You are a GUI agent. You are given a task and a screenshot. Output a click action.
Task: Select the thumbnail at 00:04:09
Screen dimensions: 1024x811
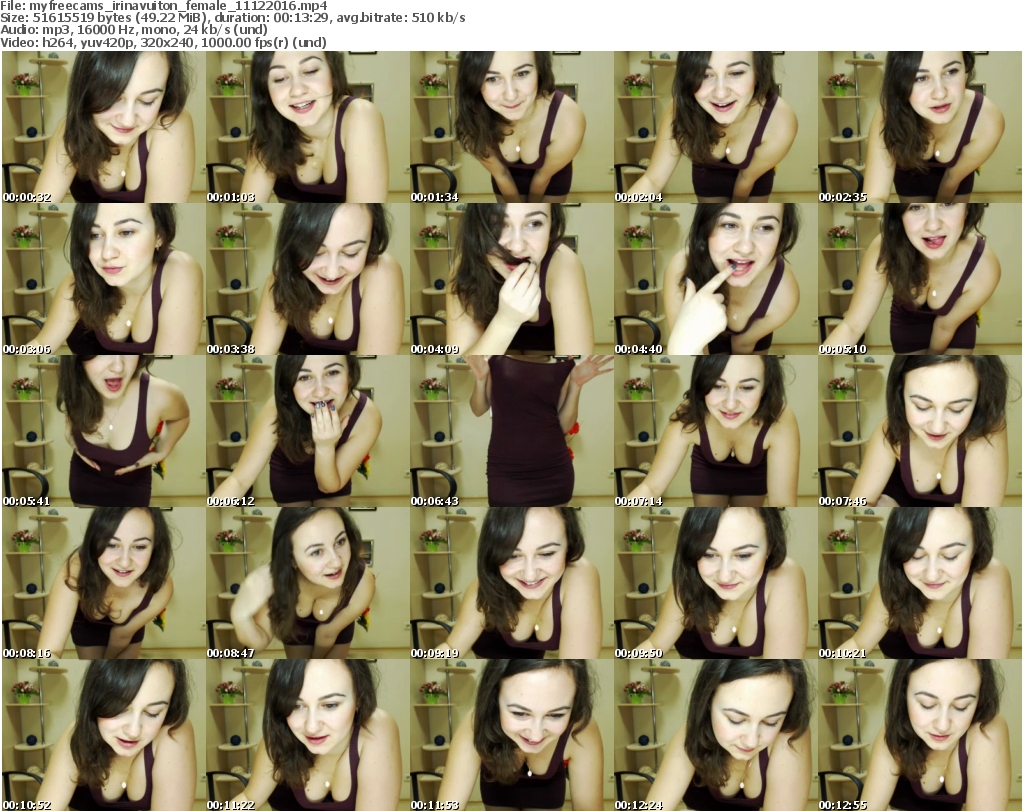511,279
